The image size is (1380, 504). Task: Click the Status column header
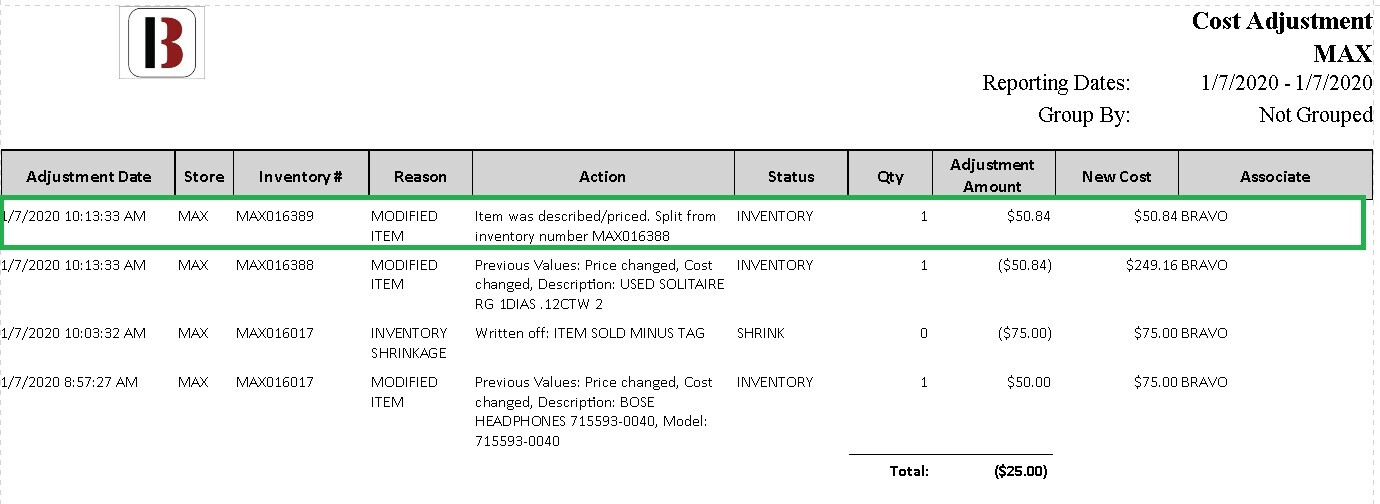click(791, 176)
